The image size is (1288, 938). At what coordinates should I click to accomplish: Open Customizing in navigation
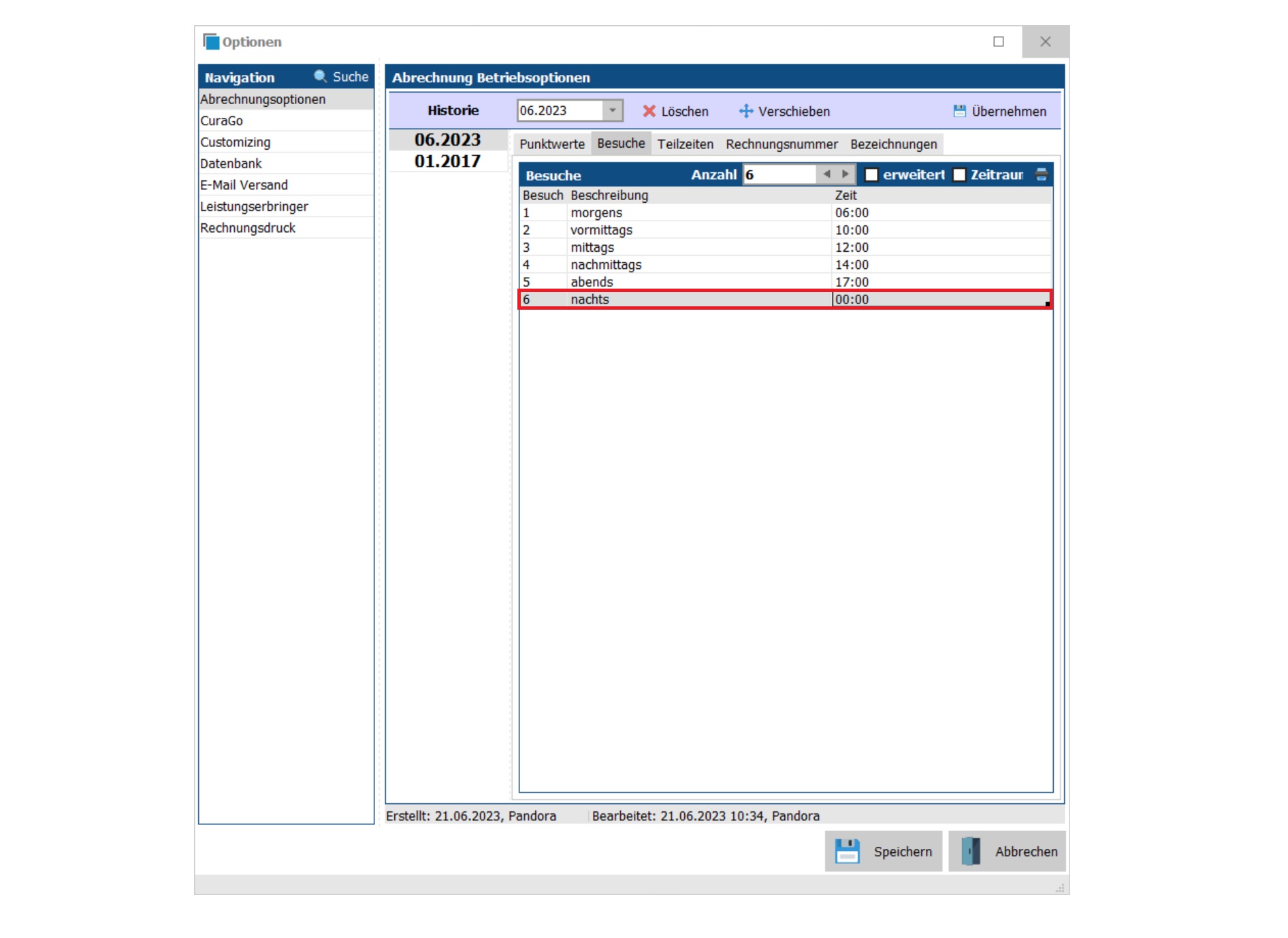(286, 142)
